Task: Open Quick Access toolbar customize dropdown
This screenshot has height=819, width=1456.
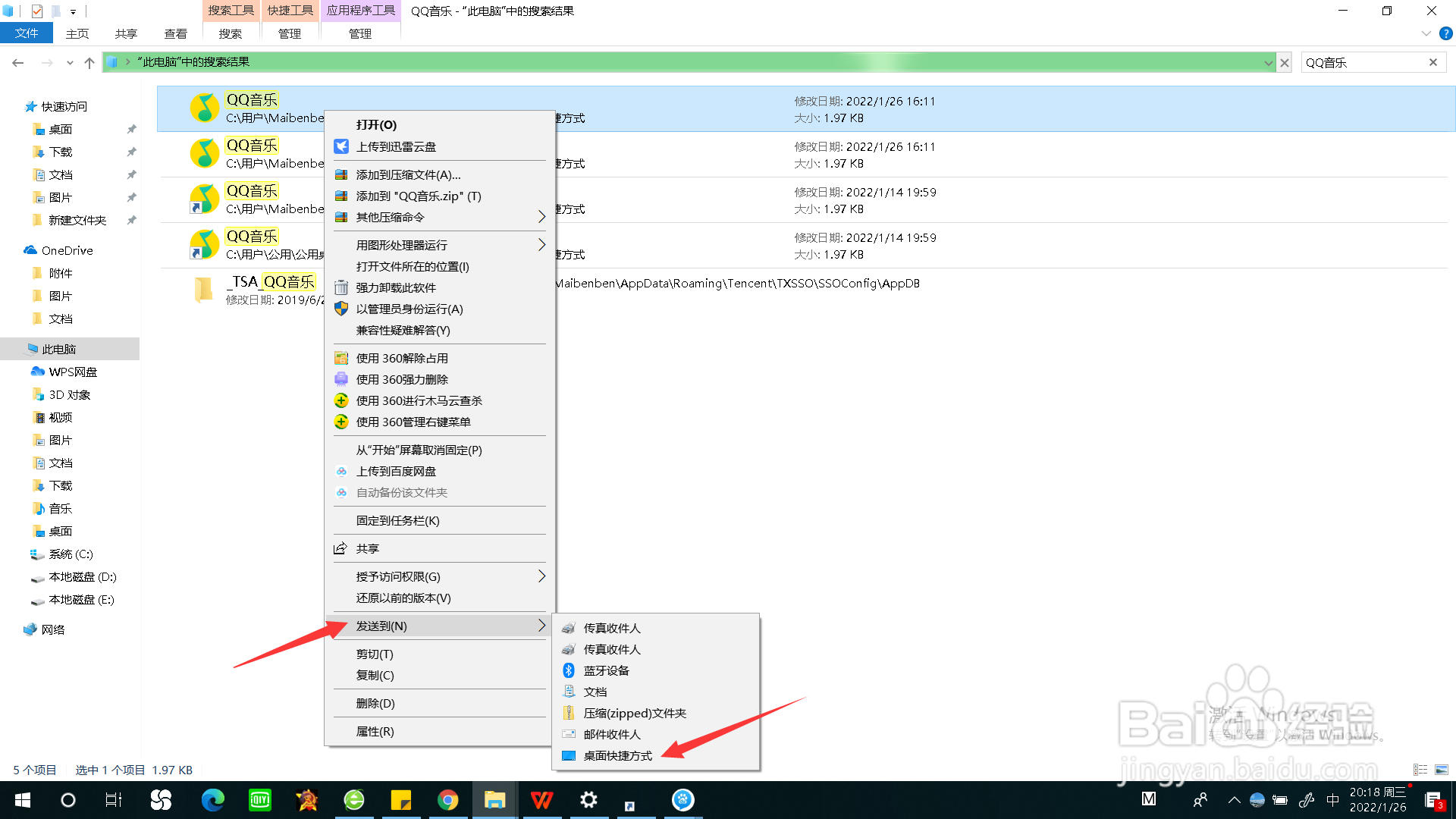Action: [73, 11]
